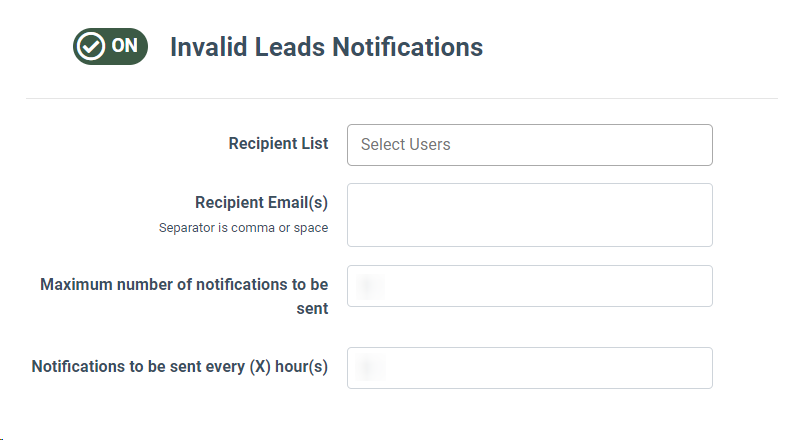Click the Notifications to be sent every label
This screenshot has height=440, width=797.
tap(180, 366)
